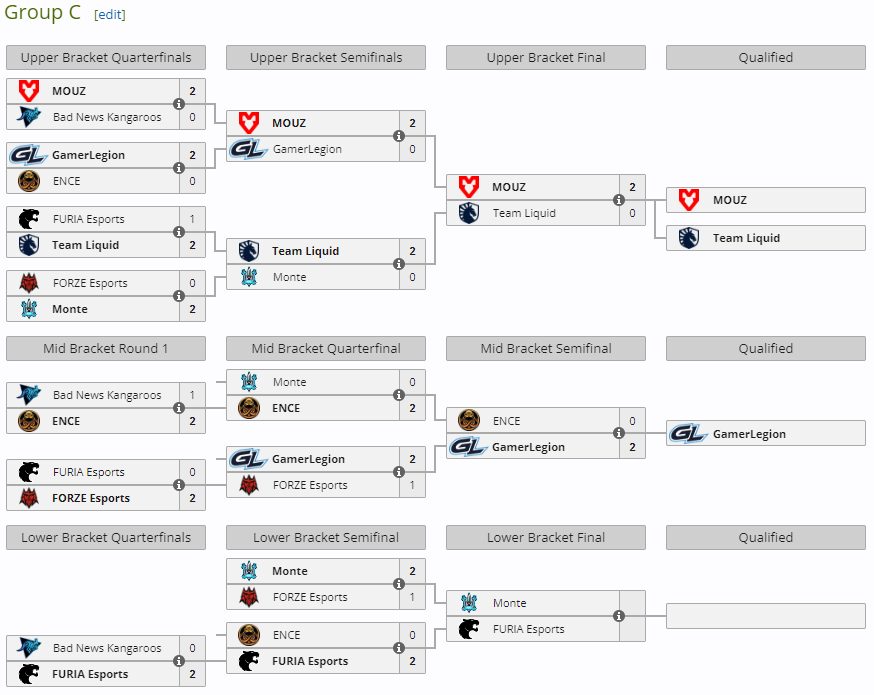Click Team Liquid logo in Qualified column

pos(689,238)
